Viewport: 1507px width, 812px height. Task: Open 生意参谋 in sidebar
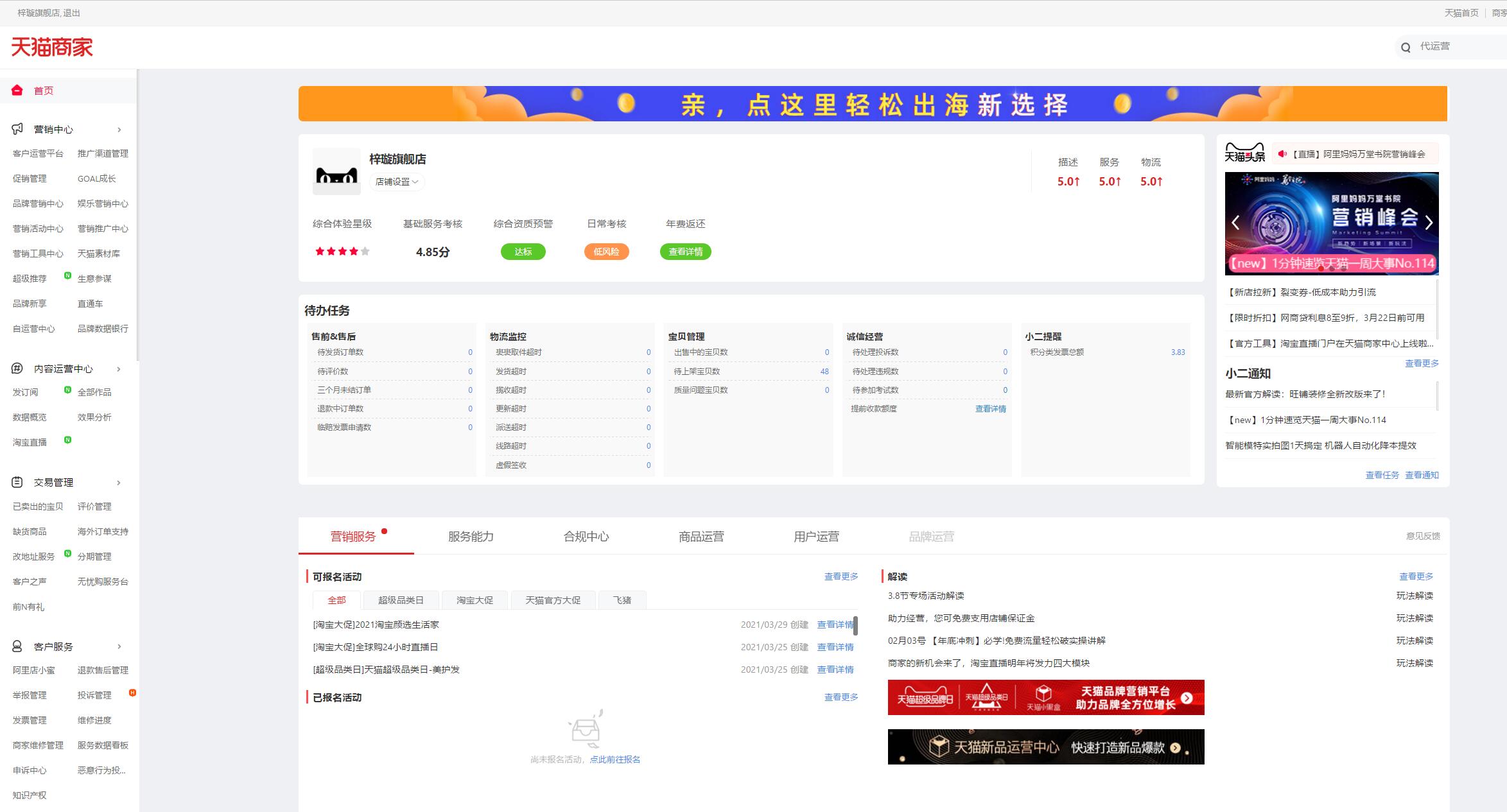pyautogui.click(x=94, y=279)
